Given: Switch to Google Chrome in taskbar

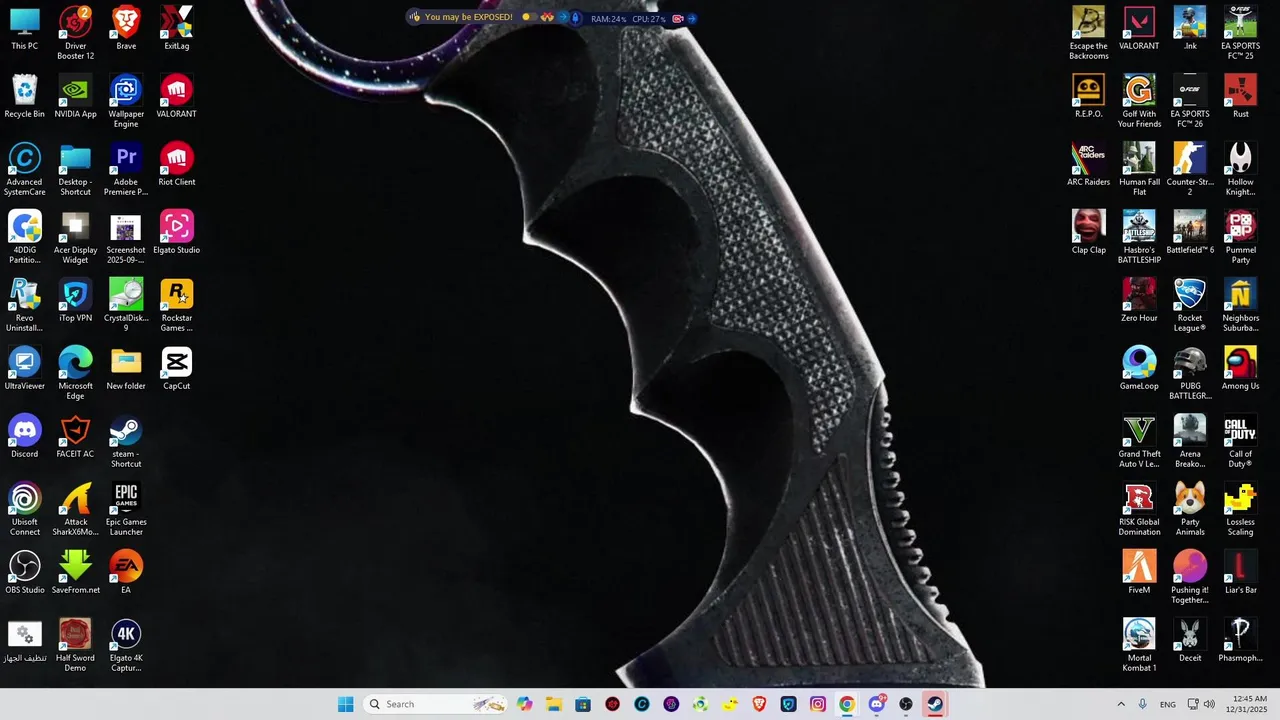Looking at the screenshot, I should click(847, 704).
